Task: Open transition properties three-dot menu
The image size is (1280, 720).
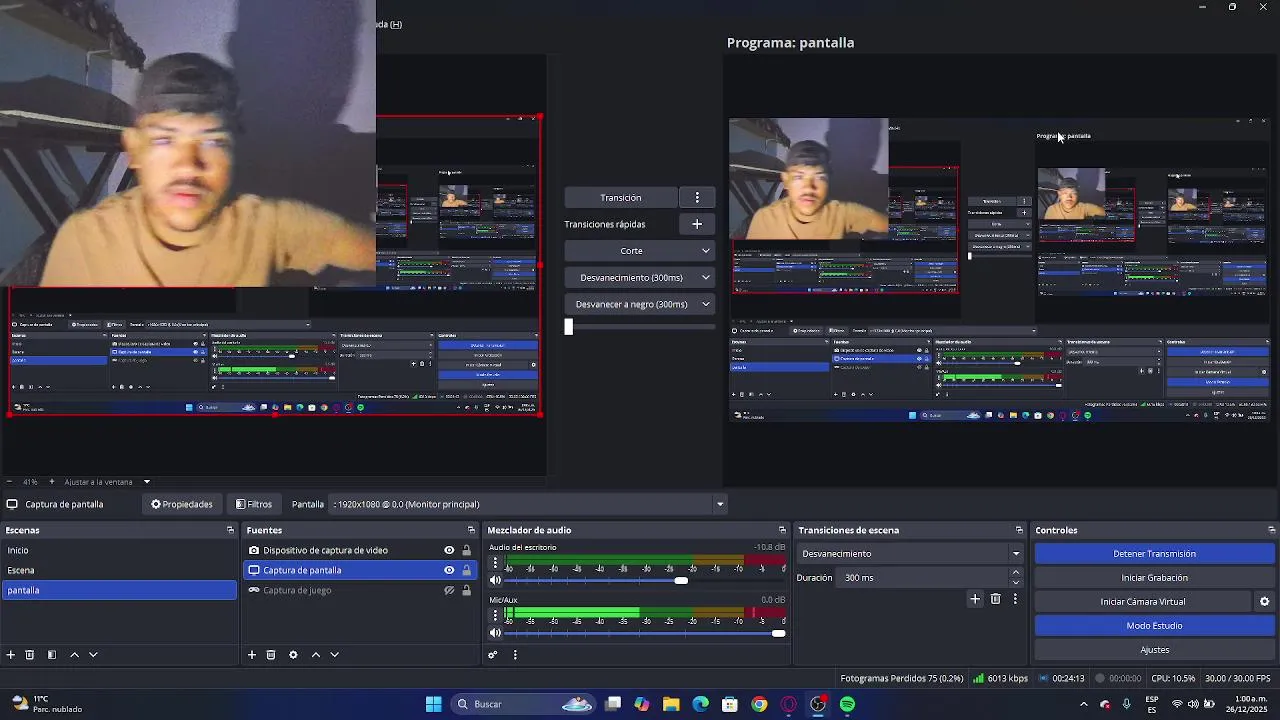Action: click(x=1015, y=599)
